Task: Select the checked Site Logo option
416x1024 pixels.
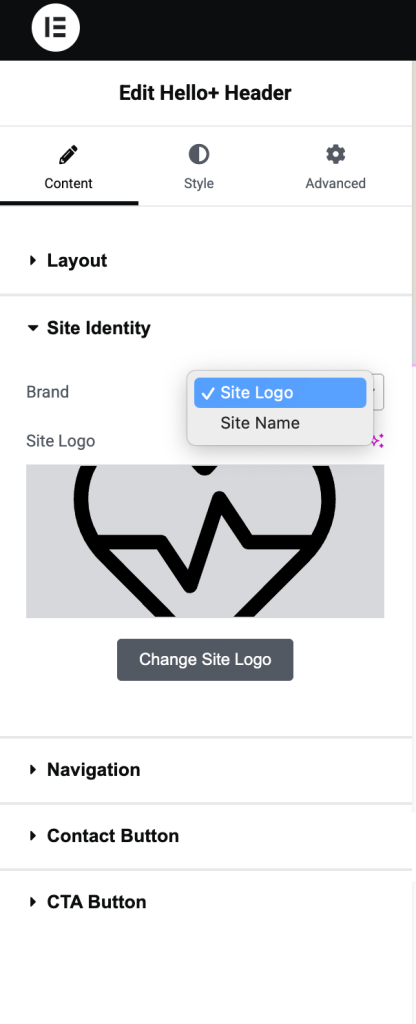Action: [280, 392]
